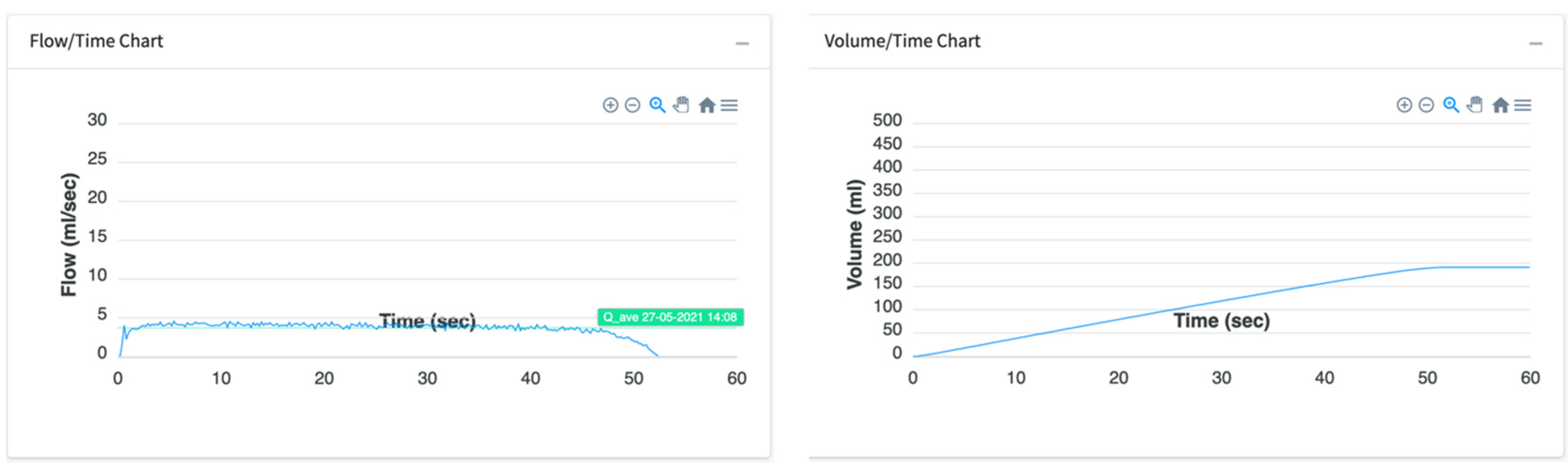Reset zoom with Flow/Time chart home icon

tap(706, 105)
